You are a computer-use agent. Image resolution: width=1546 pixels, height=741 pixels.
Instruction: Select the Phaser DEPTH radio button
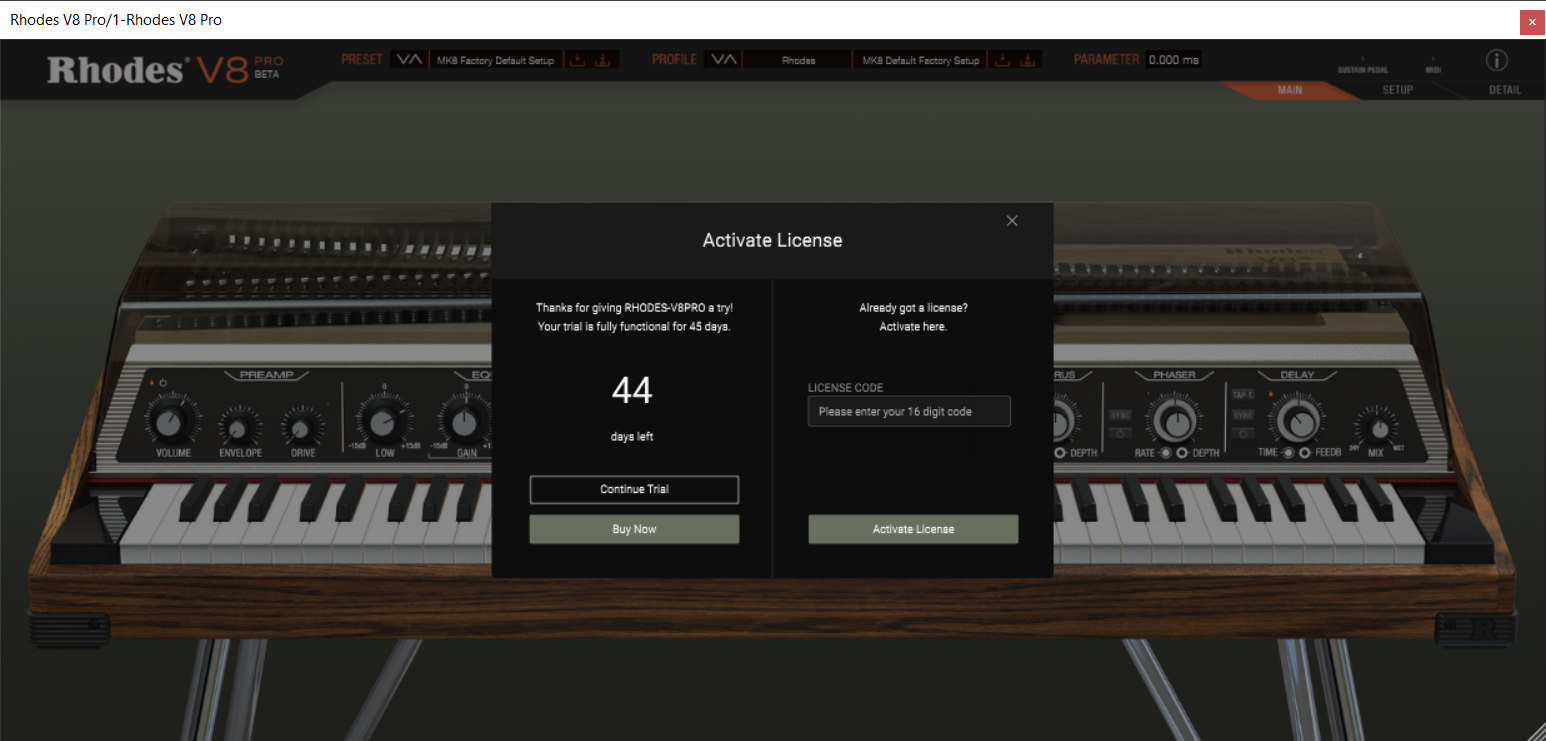(1182, 453)
